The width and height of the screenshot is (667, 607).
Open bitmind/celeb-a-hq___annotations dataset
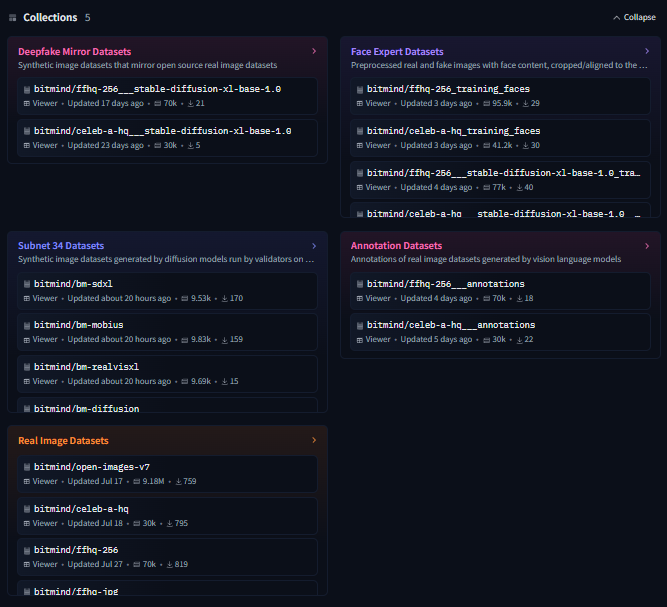point(500,332)
